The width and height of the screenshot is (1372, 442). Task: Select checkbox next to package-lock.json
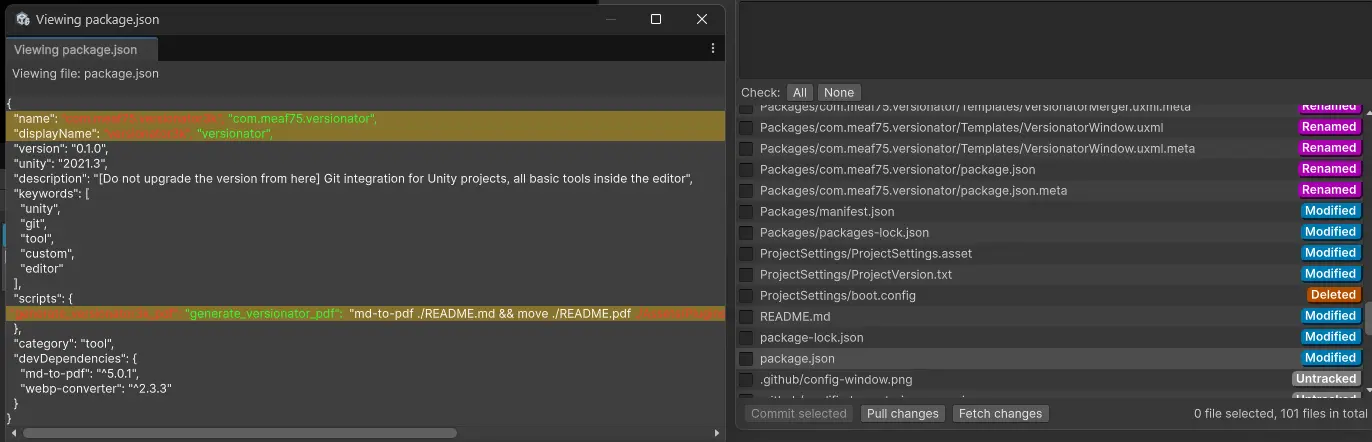(x=746, y=337)
